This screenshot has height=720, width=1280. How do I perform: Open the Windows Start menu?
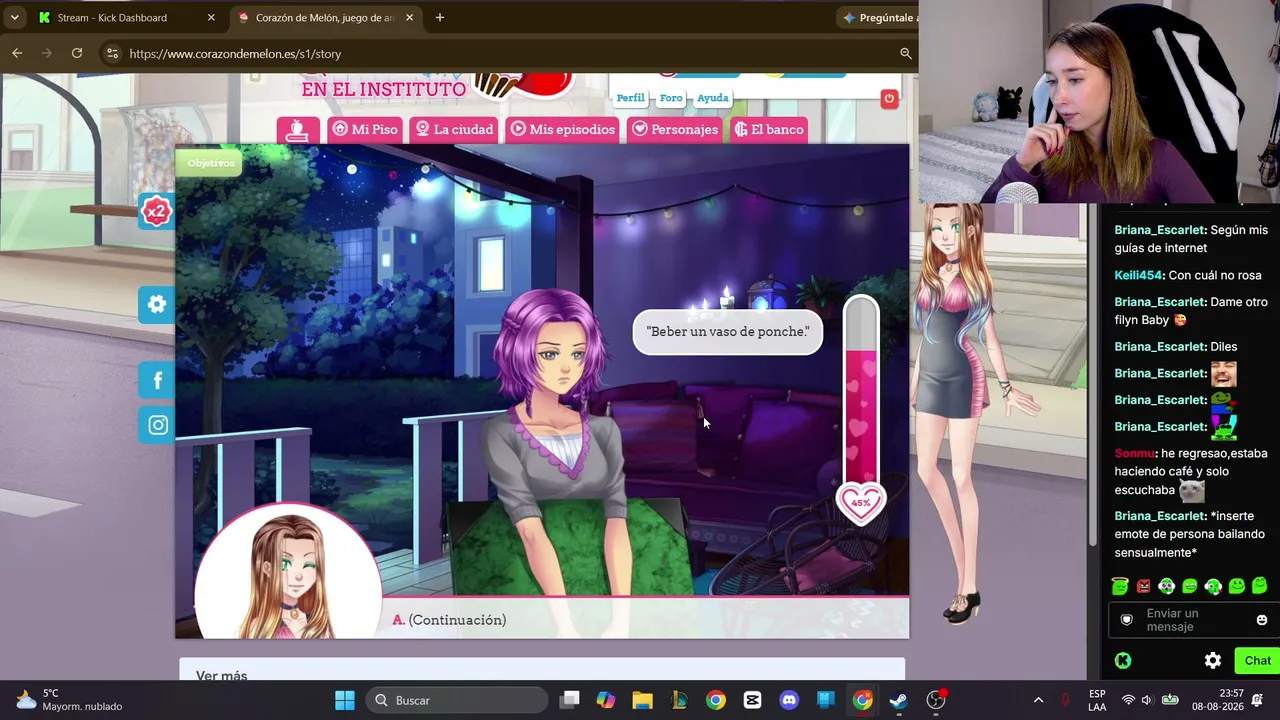click(345, 700)
